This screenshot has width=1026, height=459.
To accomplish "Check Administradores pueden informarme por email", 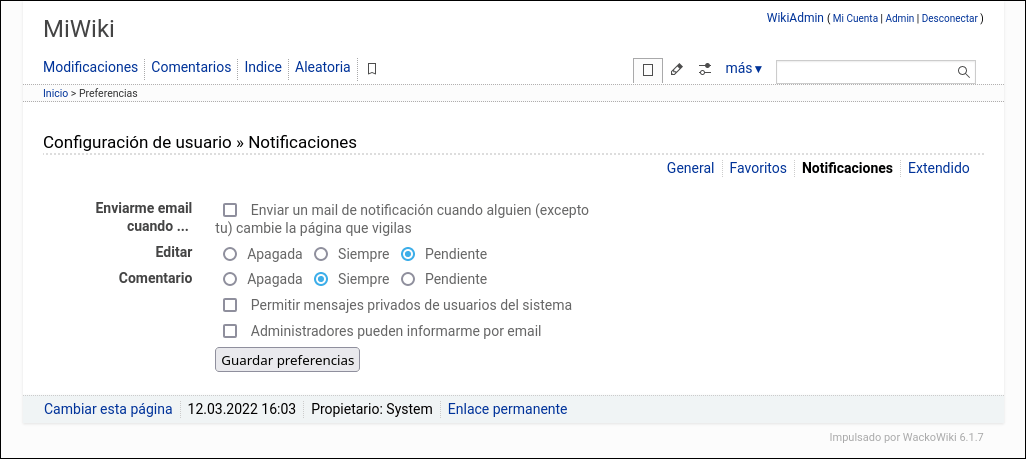I will (x=230, y=331).
